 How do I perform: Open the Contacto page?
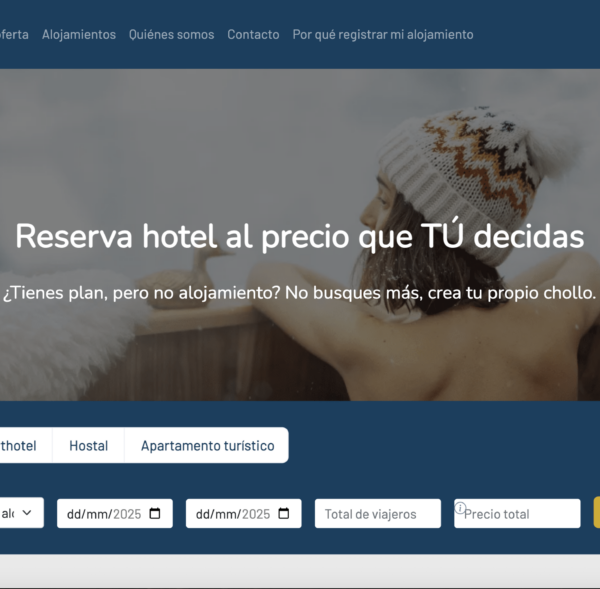[x=253, y=34]
